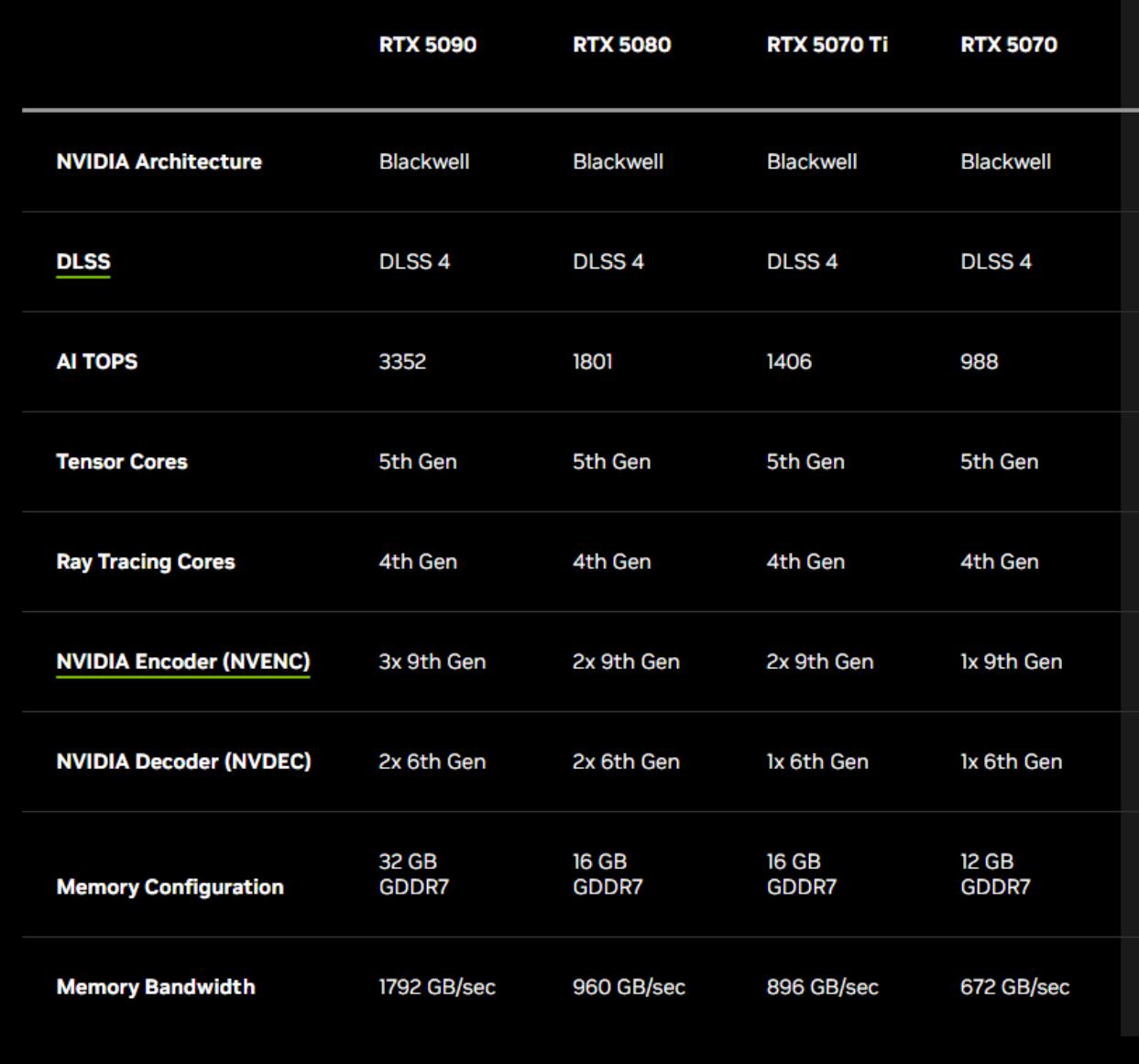This screenshot has height=1064, width=1139.
Task: Click the RTX 5070 Ti column header
Action: click(x=827, y=45)
